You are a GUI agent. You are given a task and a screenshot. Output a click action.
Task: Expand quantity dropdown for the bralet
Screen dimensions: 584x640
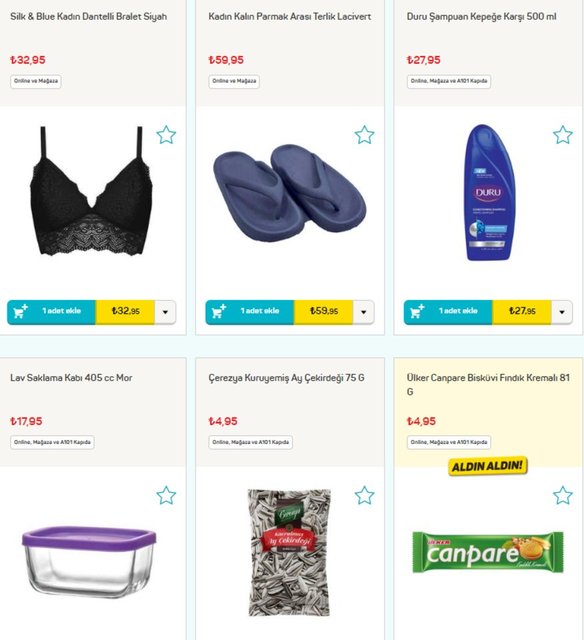(x=165, y=312)
